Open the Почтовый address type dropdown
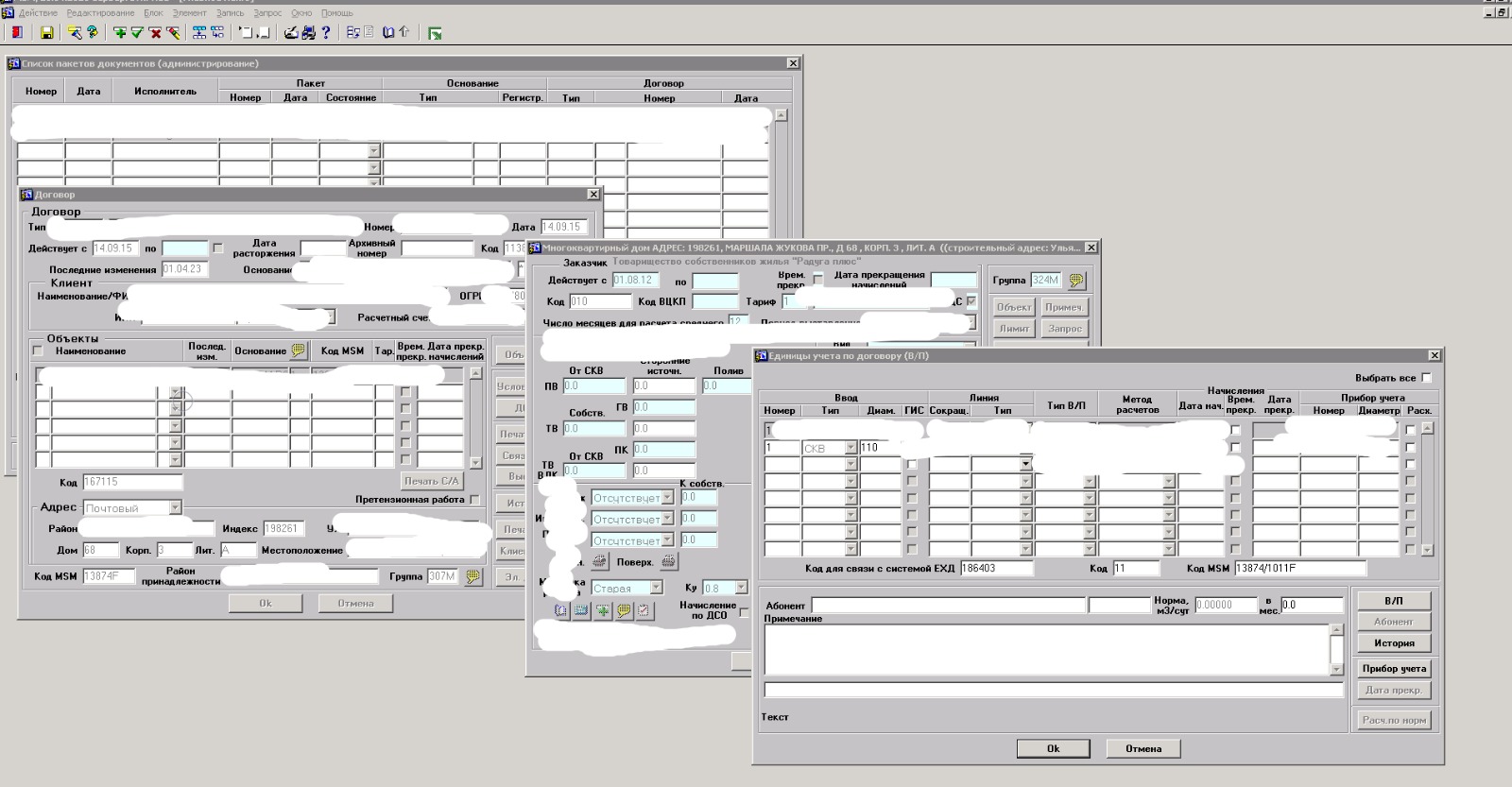1512x787 pixels. point(175,508)
